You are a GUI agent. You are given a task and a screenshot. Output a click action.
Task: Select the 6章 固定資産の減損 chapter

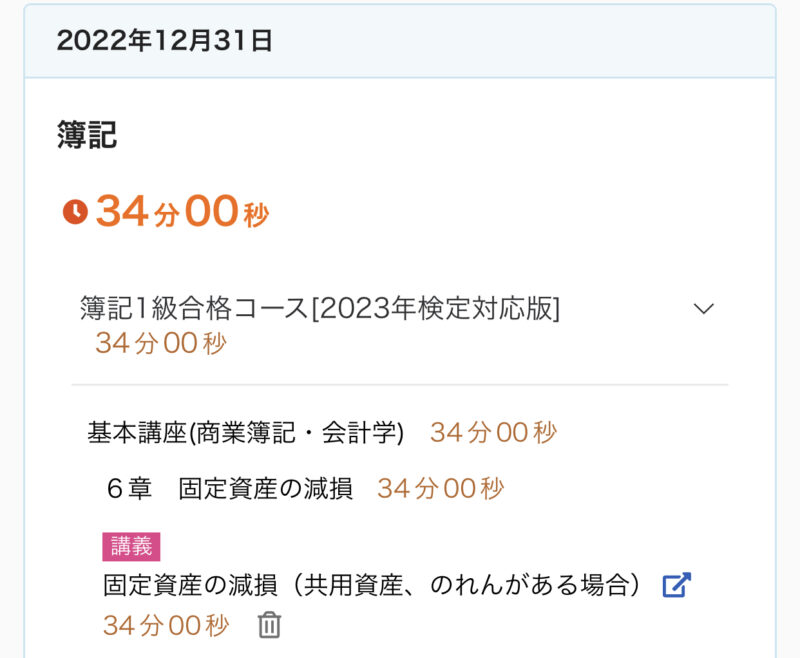(x=229, y=489)
